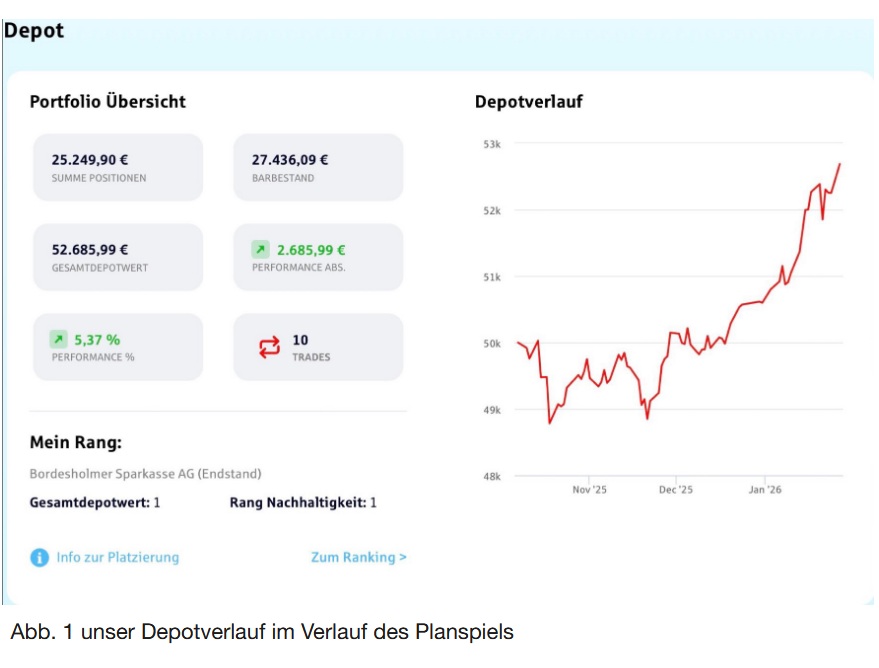Image resolution: width=879 pixels, height=668 pixels.
Task: Click the Dec '25 axis label
Action: click(x=676, y=490)
